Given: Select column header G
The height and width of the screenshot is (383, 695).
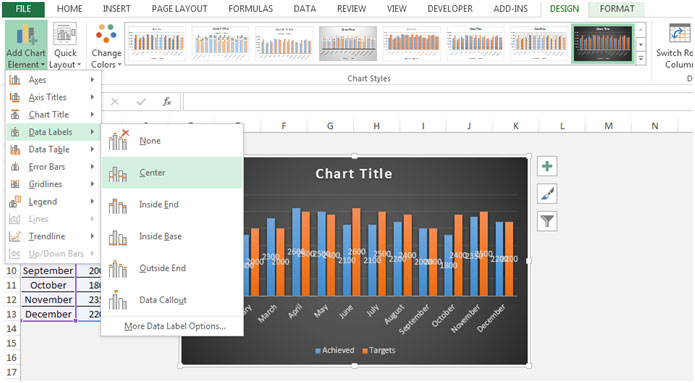Looking at the screenshot, I should 330,126.
